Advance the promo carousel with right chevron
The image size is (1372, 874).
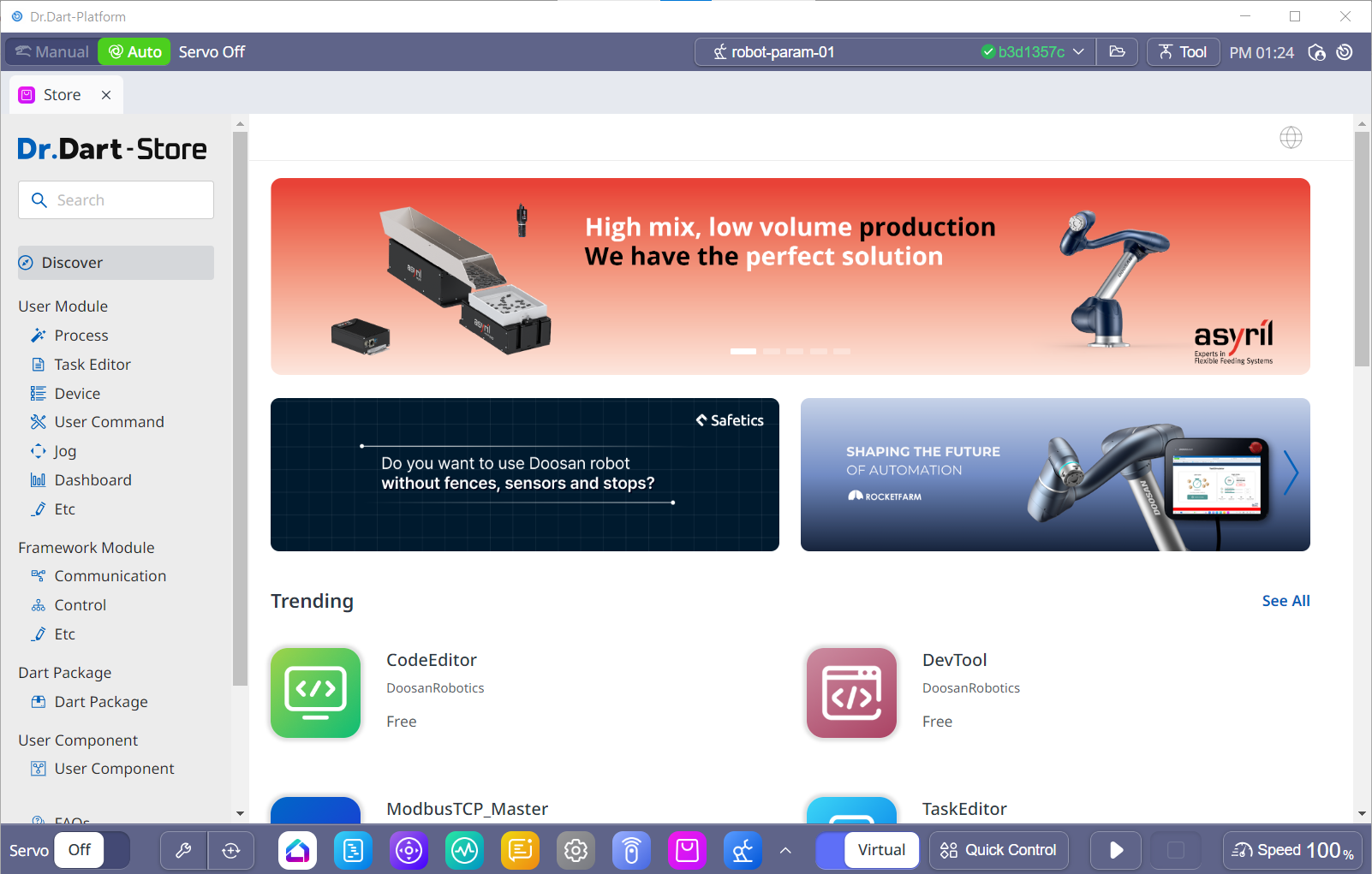pos(1291,473)
